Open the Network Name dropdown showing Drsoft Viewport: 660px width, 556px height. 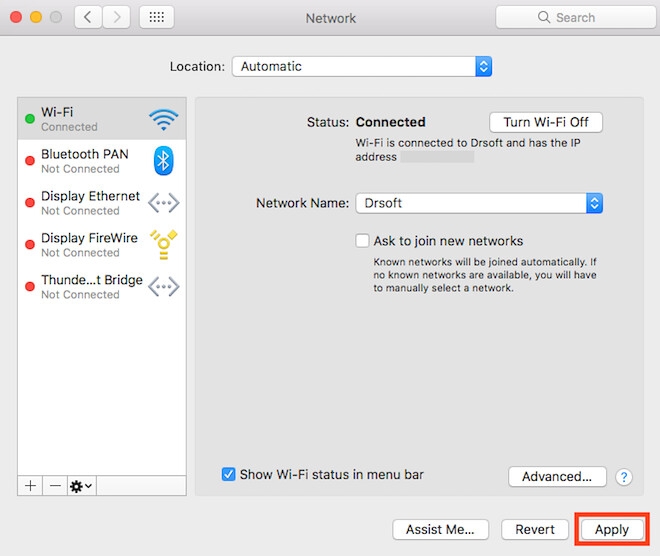click(479, 203)
